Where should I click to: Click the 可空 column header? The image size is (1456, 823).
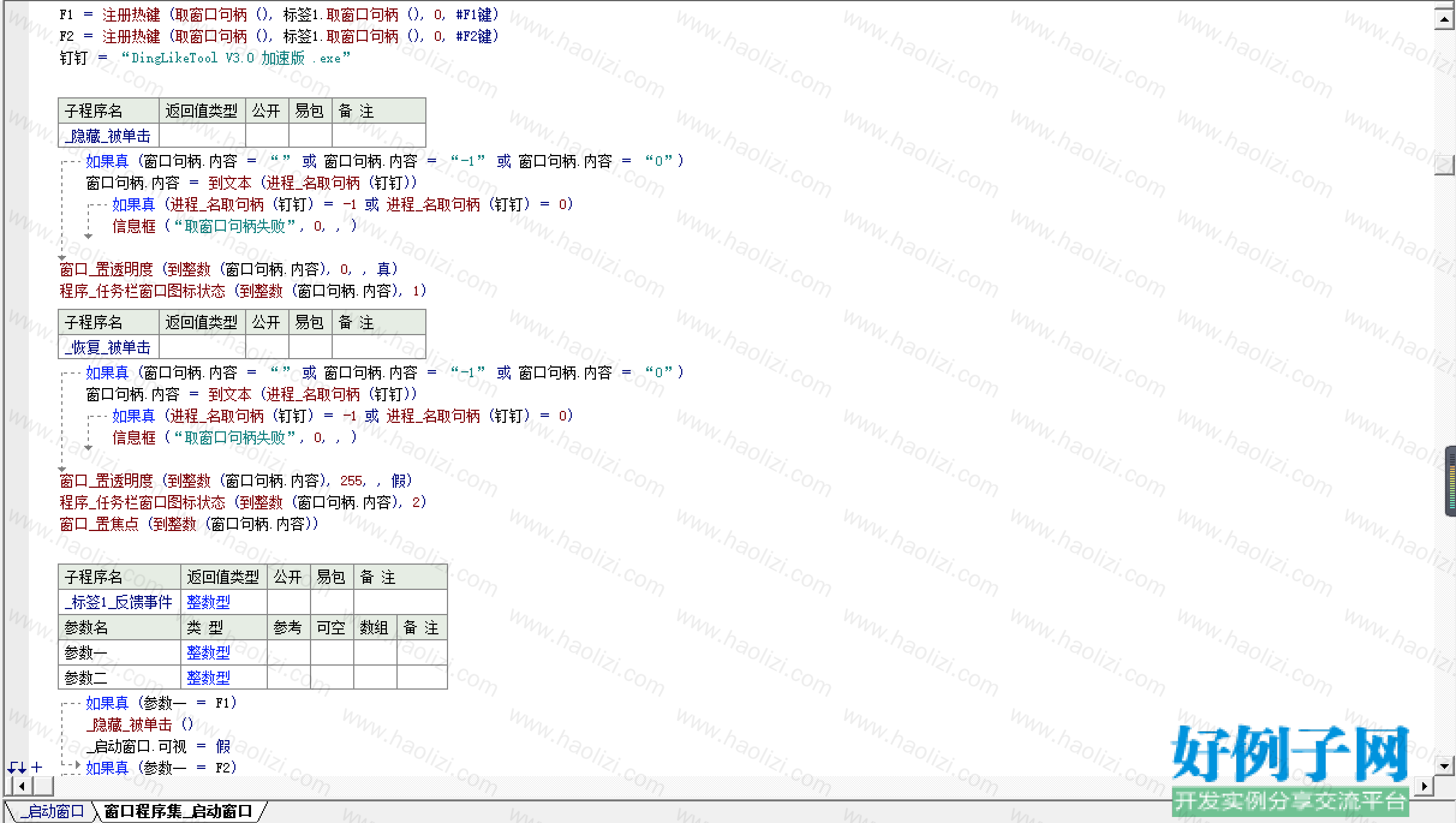pyautogui.click(x=332, y=627)
